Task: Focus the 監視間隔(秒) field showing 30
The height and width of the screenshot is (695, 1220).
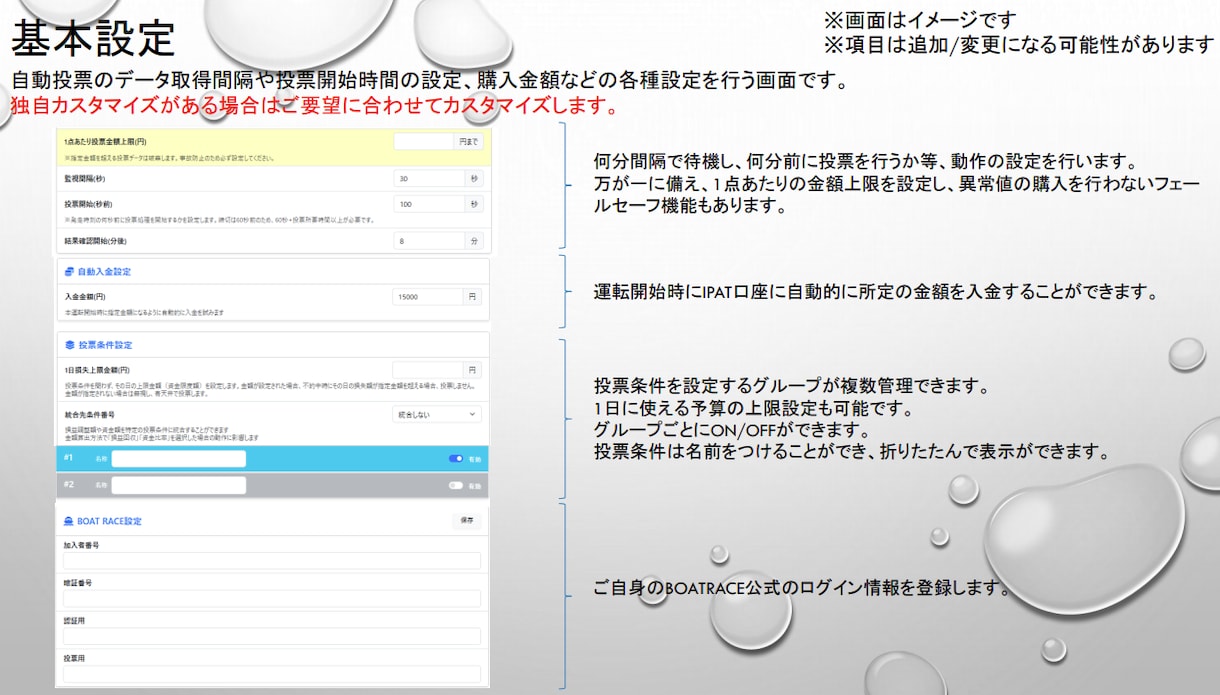Action: (429, 178)
